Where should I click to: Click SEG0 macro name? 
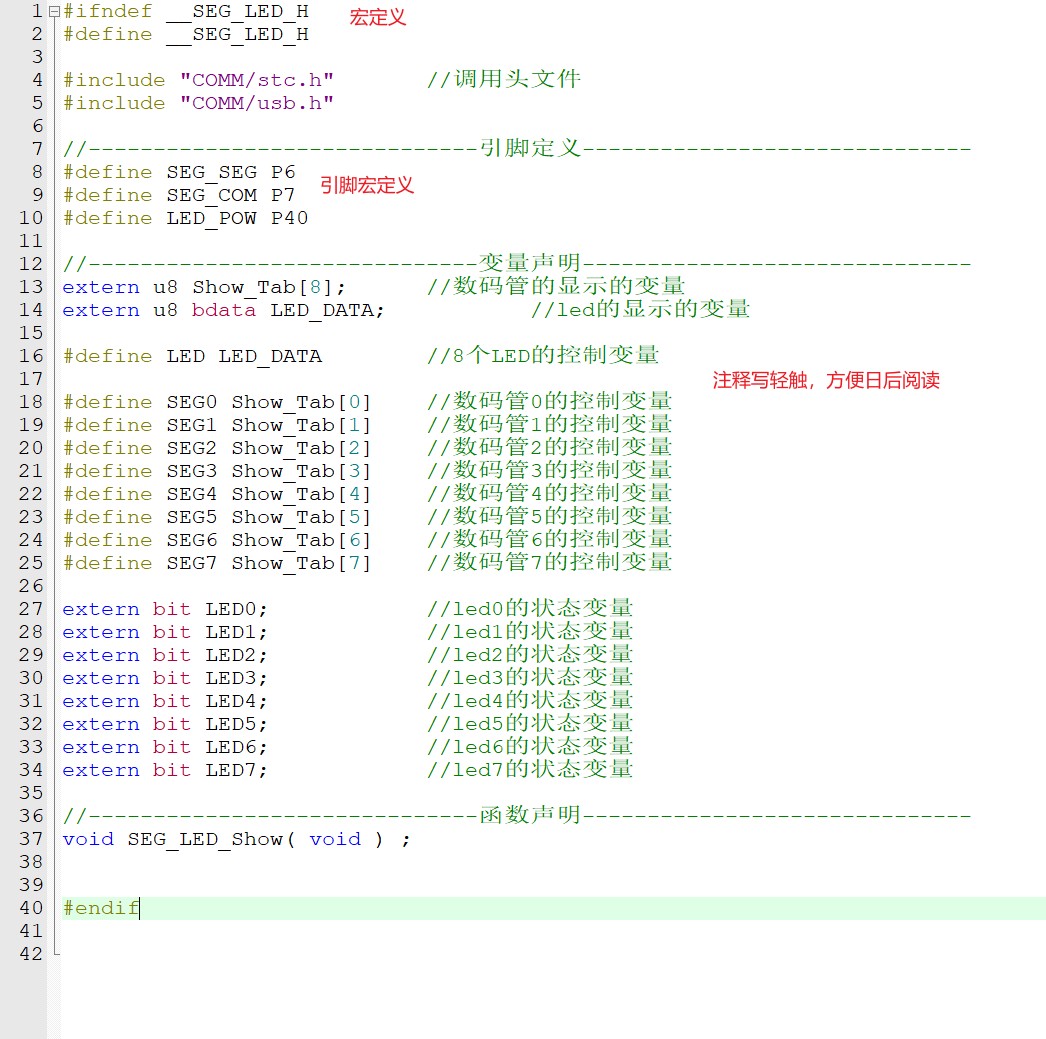tap(191, 402)
